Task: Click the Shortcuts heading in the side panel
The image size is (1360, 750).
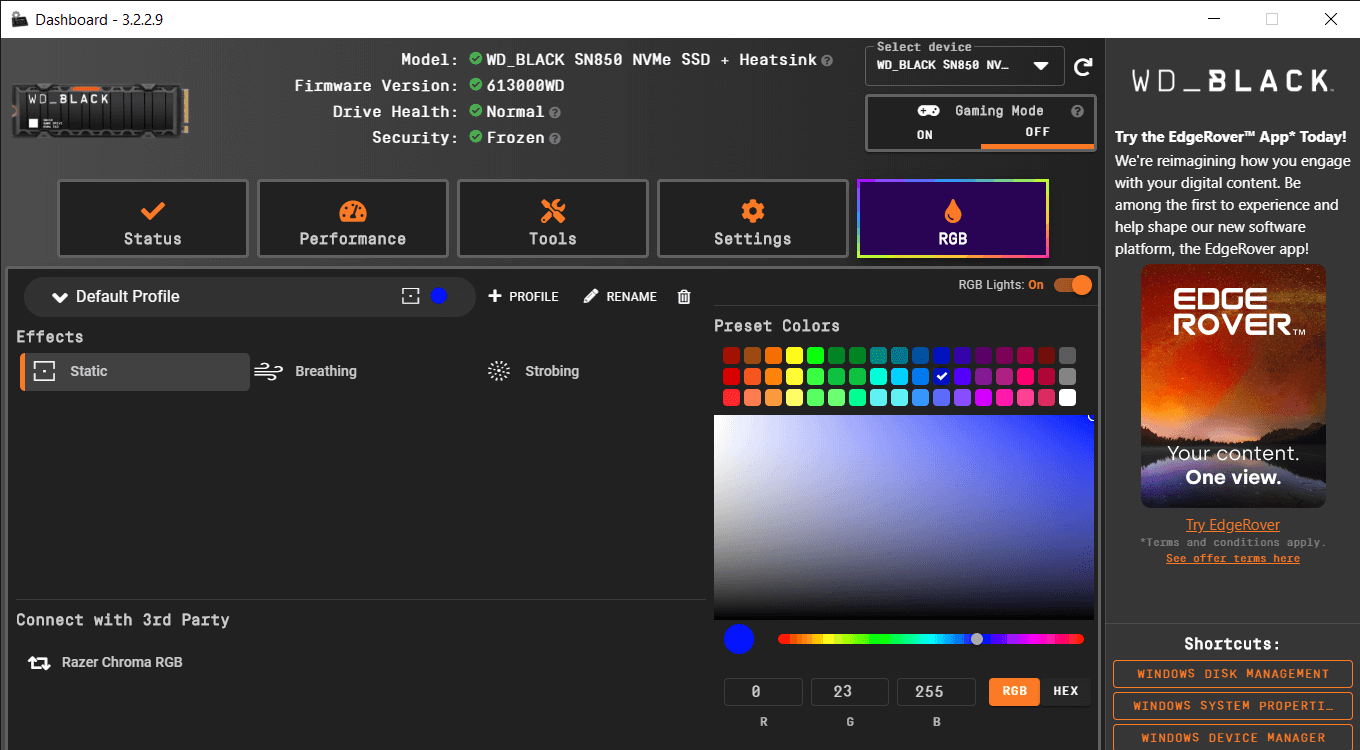Action: 1232,644
